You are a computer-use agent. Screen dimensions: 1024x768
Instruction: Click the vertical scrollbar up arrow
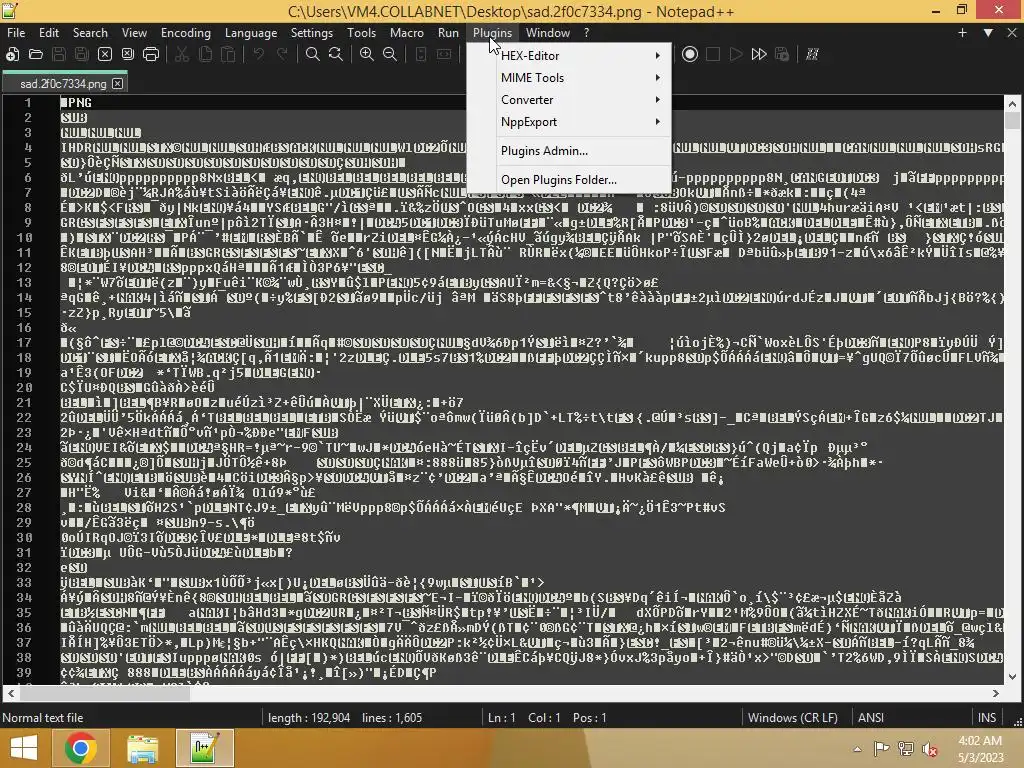coord(1012,104)
